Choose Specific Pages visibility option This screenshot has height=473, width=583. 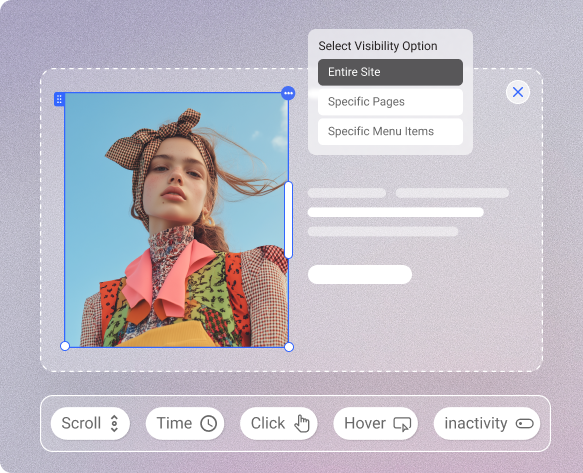click(390, 102)
